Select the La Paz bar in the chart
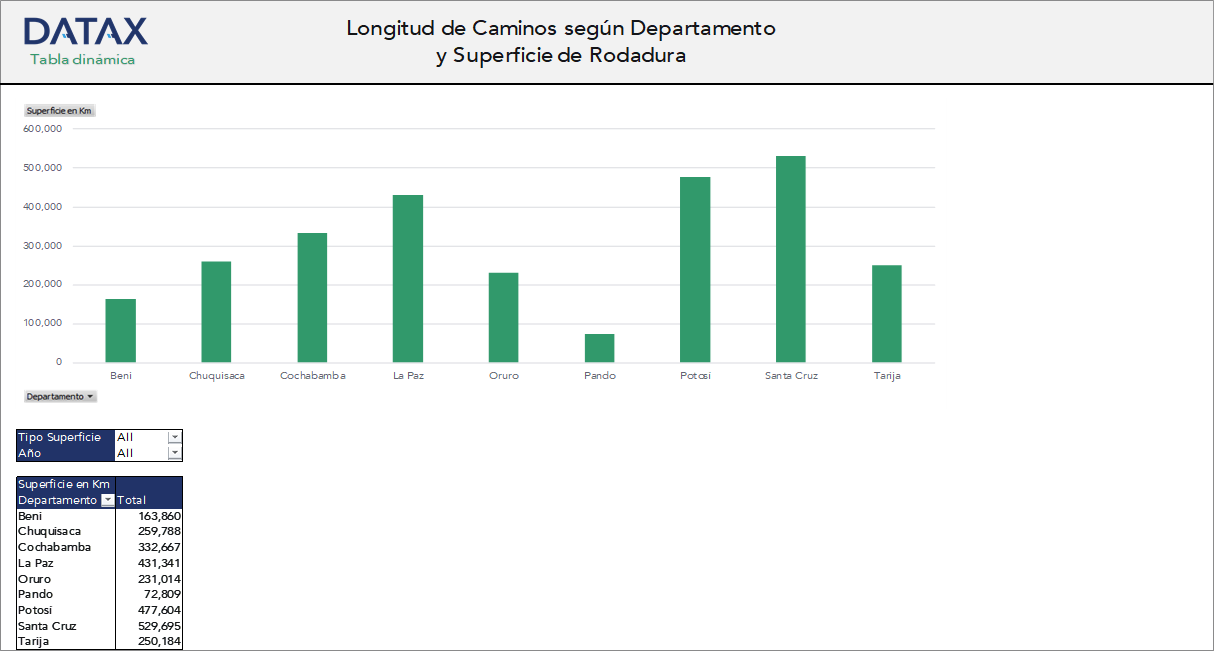 point(408,280)
